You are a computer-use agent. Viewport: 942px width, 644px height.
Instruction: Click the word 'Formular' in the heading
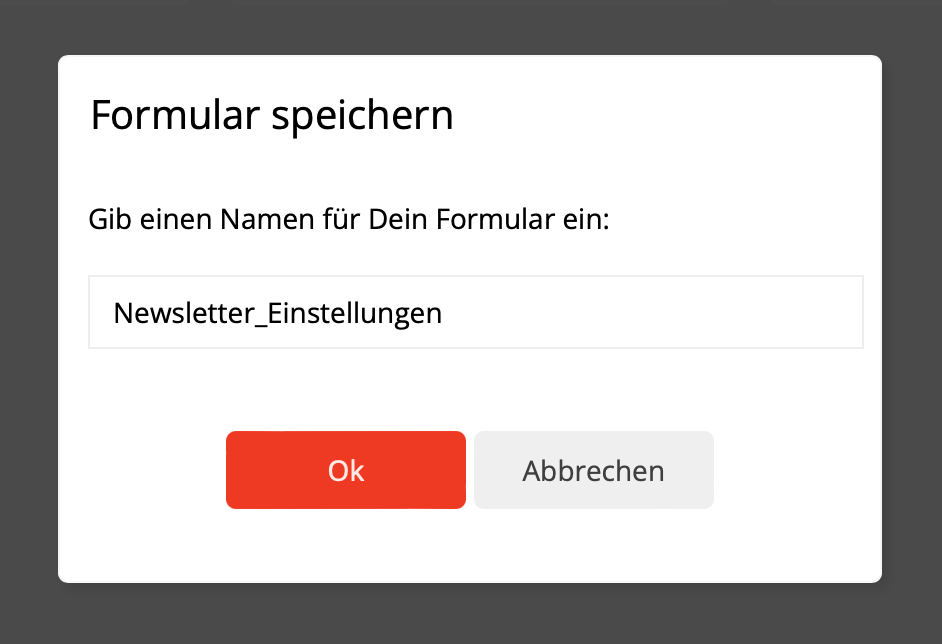(176, 116)
